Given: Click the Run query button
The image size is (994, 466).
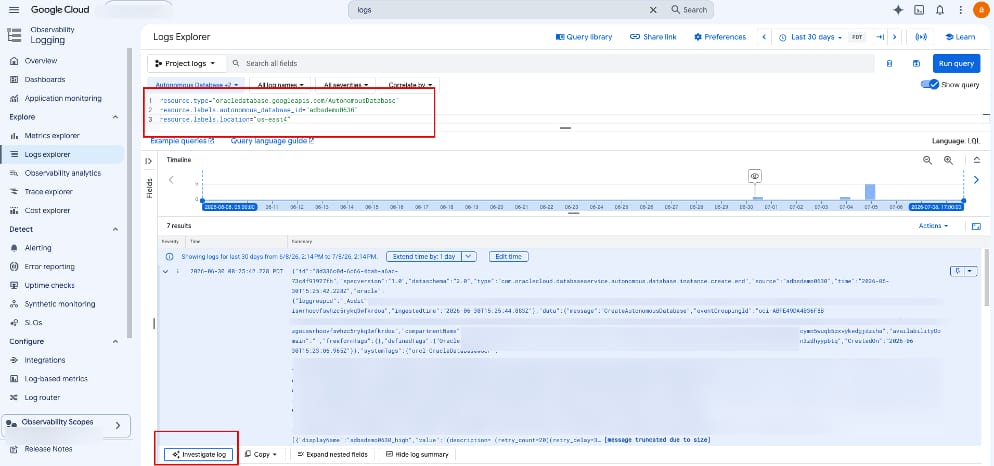Looking at the screenshot, I should click(x=956, y=63).
